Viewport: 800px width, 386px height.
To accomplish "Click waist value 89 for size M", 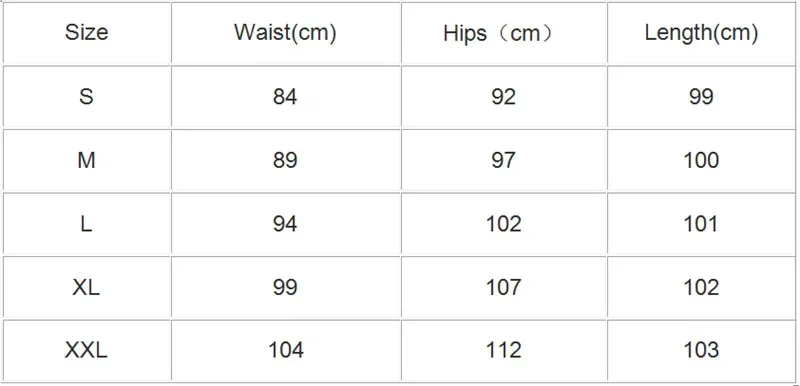I will (286, 160).
